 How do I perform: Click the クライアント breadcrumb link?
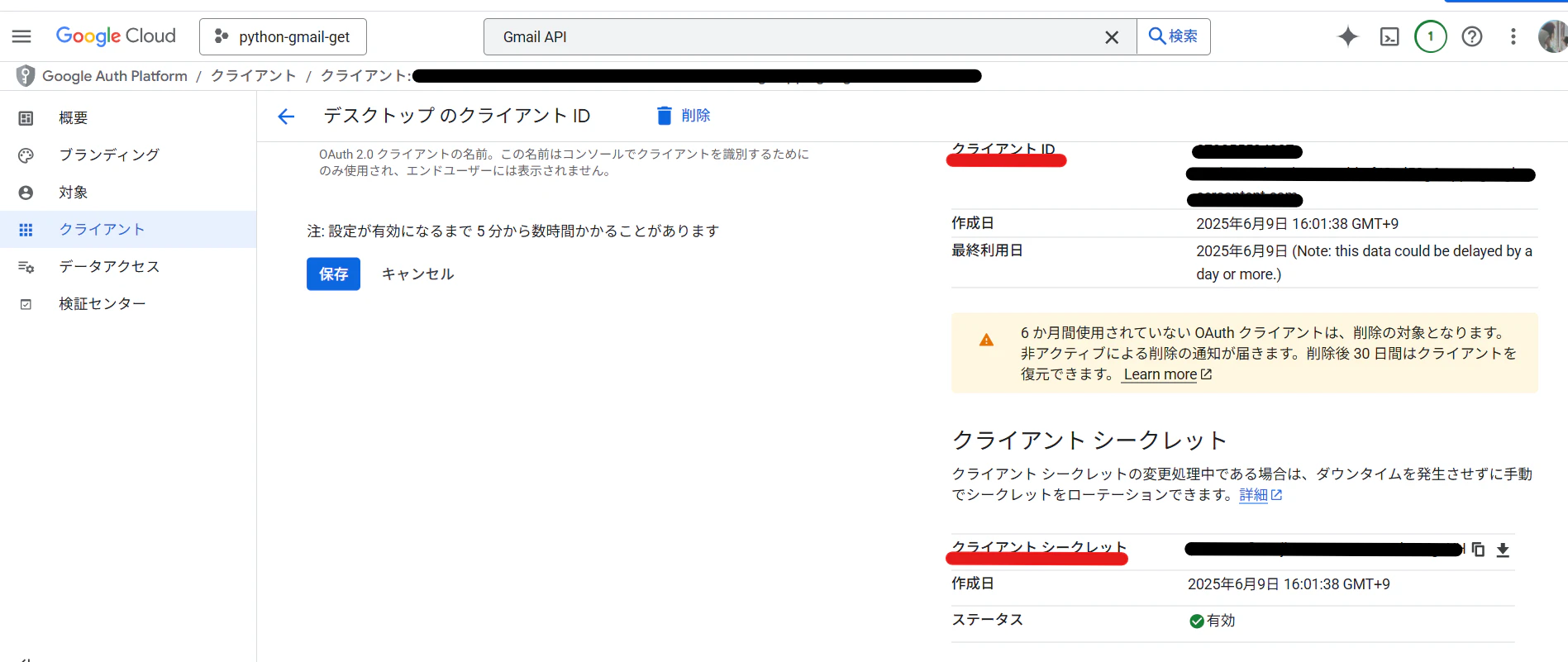(x=253, y=76)
